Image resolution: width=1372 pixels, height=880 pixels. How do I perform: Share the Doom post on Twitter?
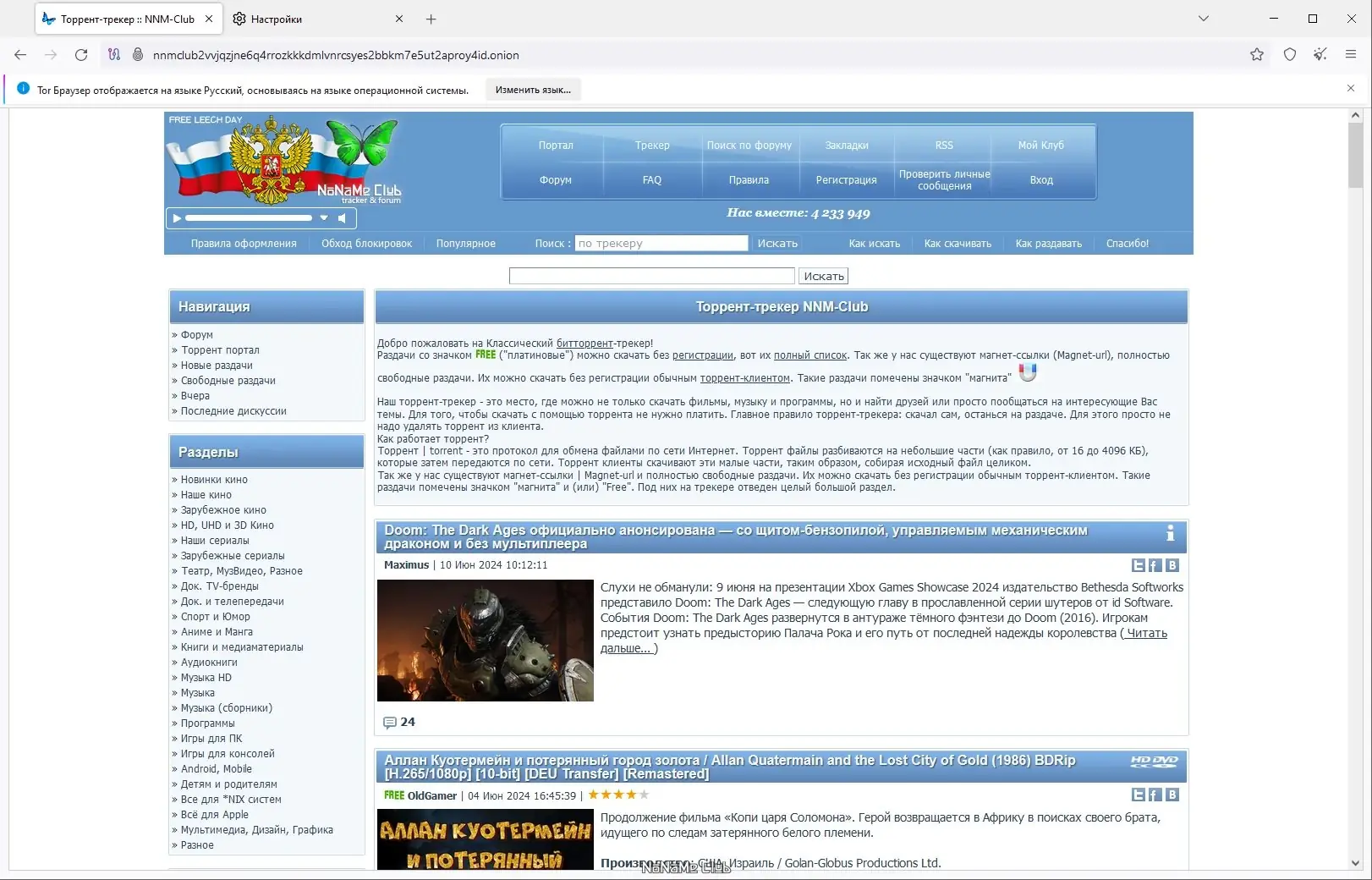click(x=1139, y=565)
